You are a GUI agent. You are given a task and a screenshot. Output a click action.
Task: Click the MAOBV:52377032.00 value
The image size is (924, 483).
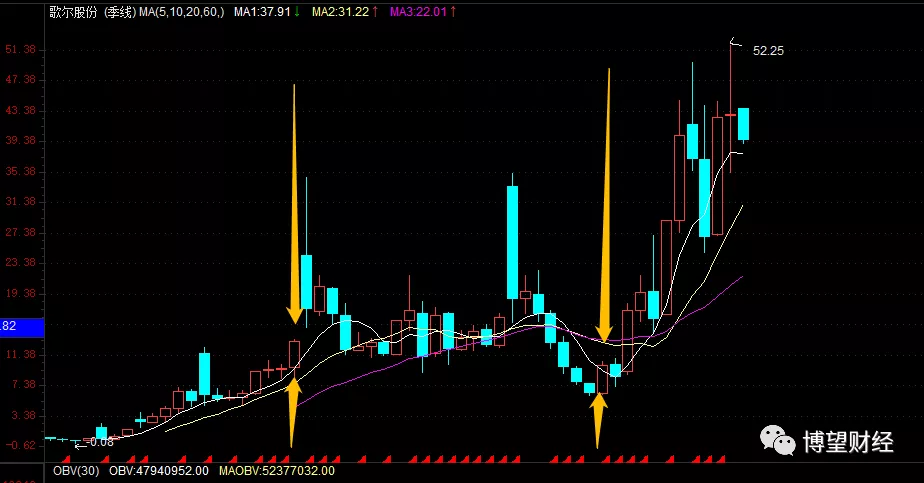(x=277, y=471)
